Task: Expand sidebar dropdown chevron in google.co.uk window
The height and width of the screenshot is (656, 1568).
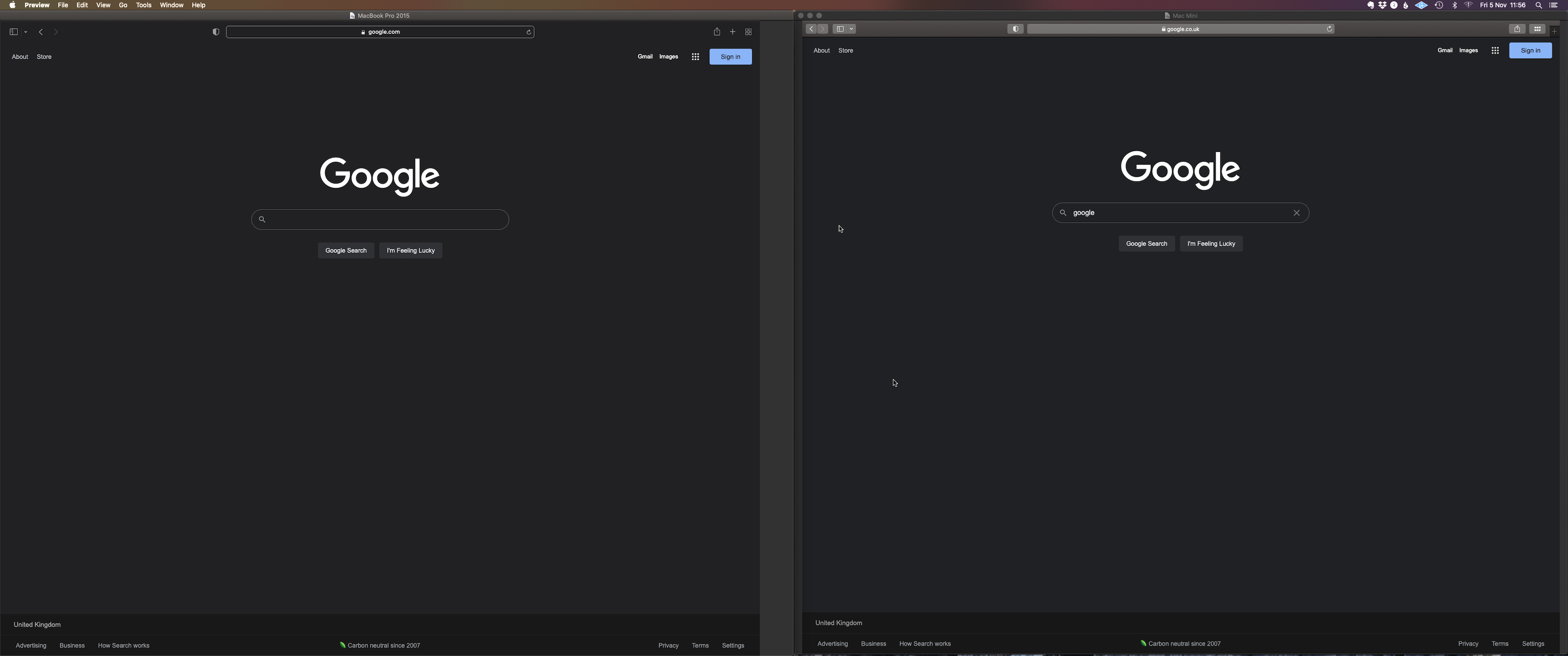Action: [x=851, y=29]
